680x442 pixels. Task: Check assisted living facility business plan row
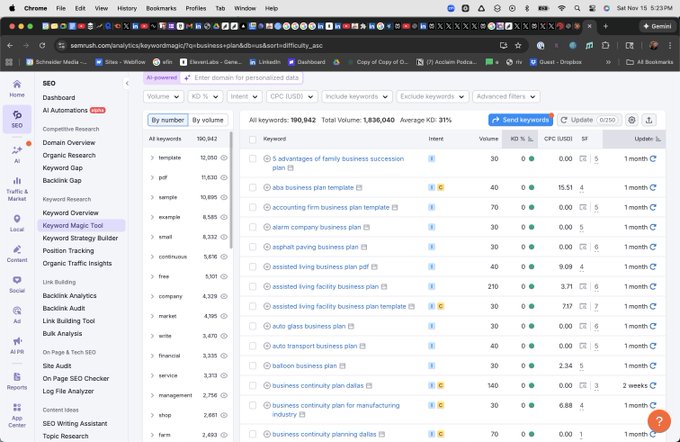252,286
